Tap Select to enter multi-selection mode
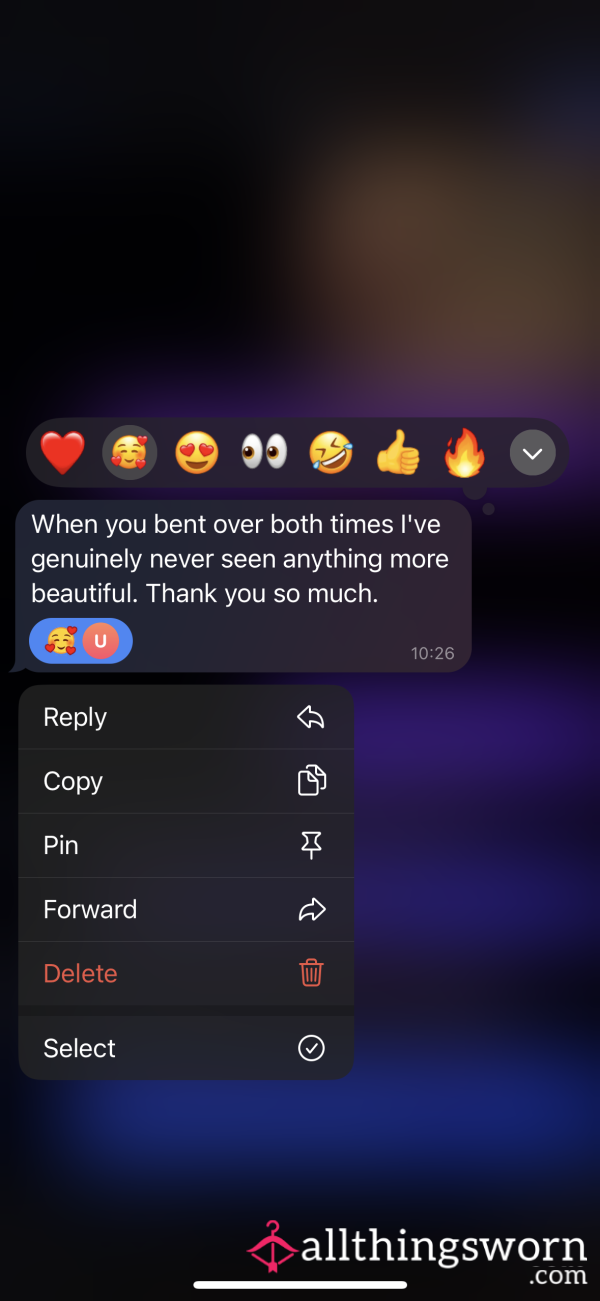 pyautogui.click(x=186, y=1048)
